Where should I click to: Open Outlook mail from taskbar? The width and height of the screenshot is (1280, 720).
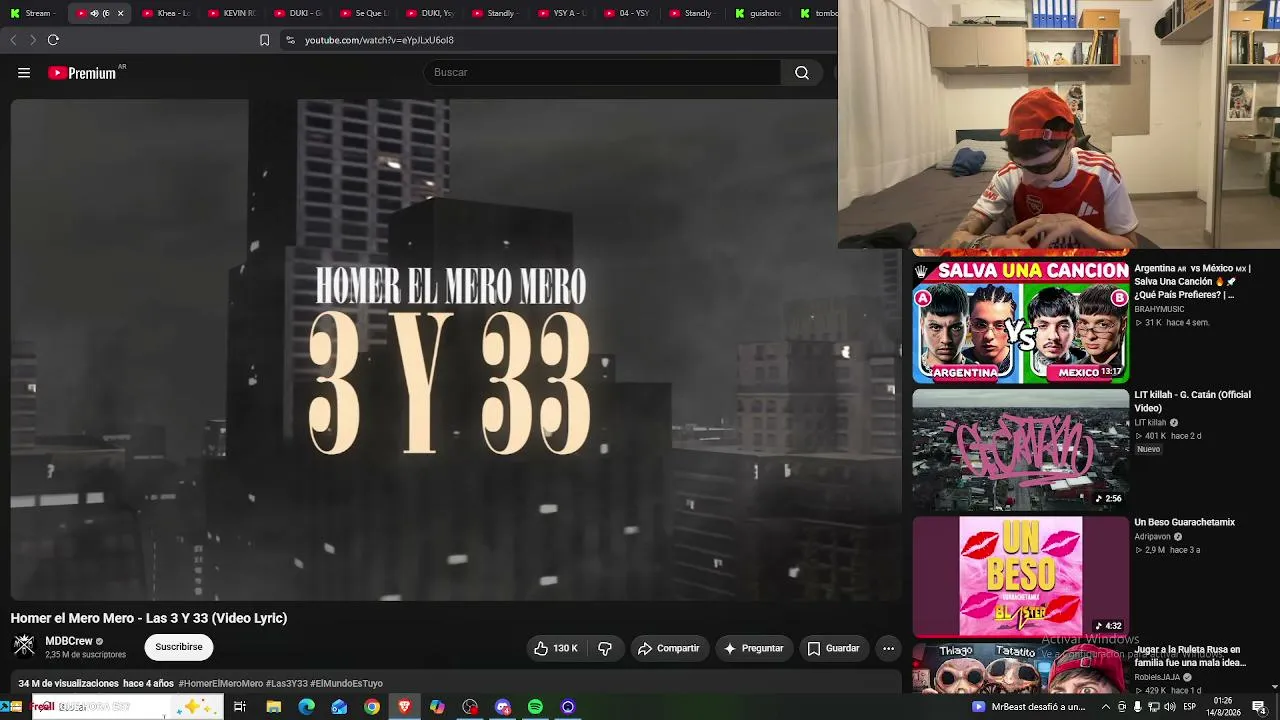click(339, 707)
